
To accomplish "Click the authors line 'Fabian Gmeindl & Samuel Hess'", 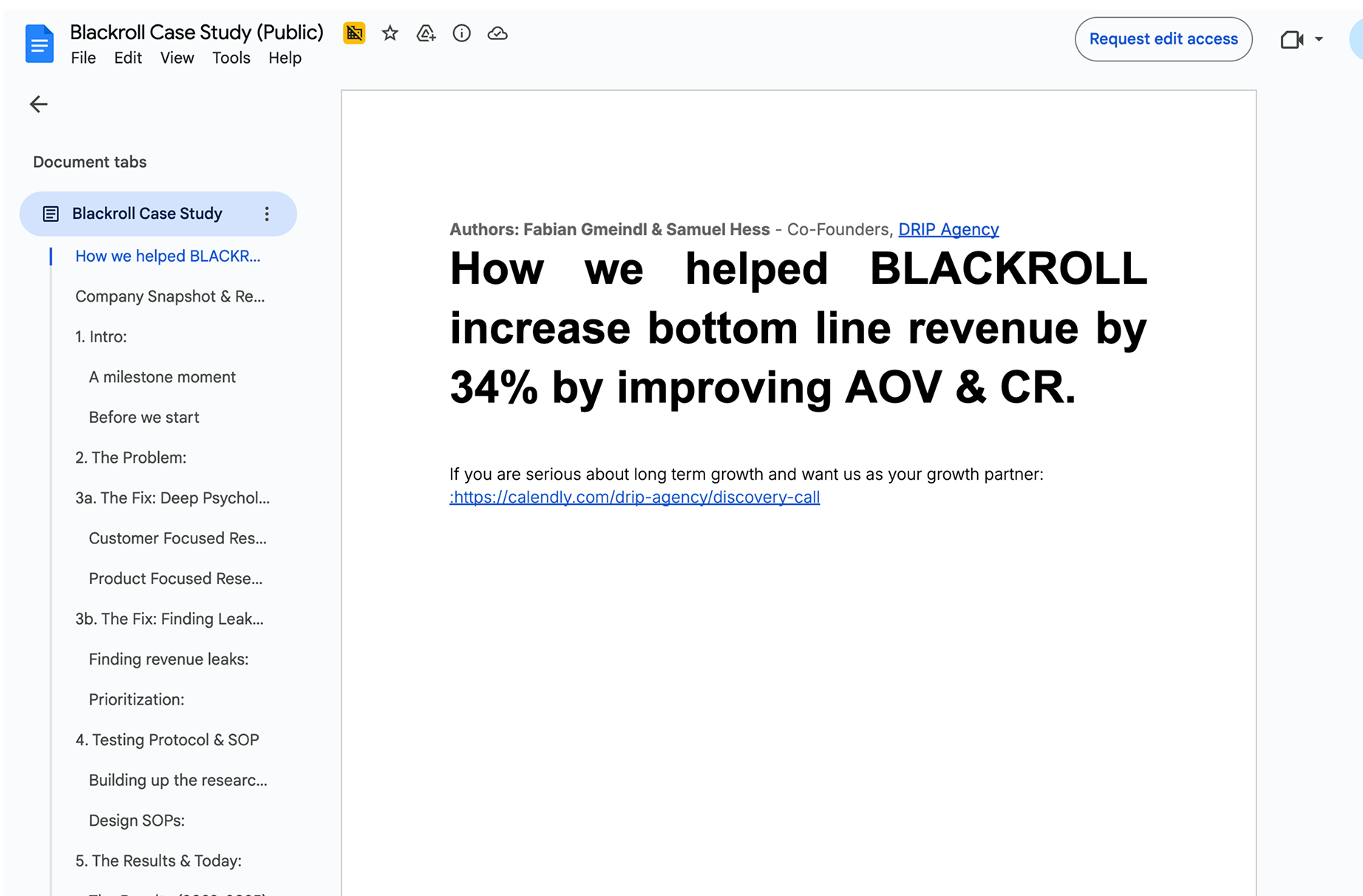I will 647,229.
